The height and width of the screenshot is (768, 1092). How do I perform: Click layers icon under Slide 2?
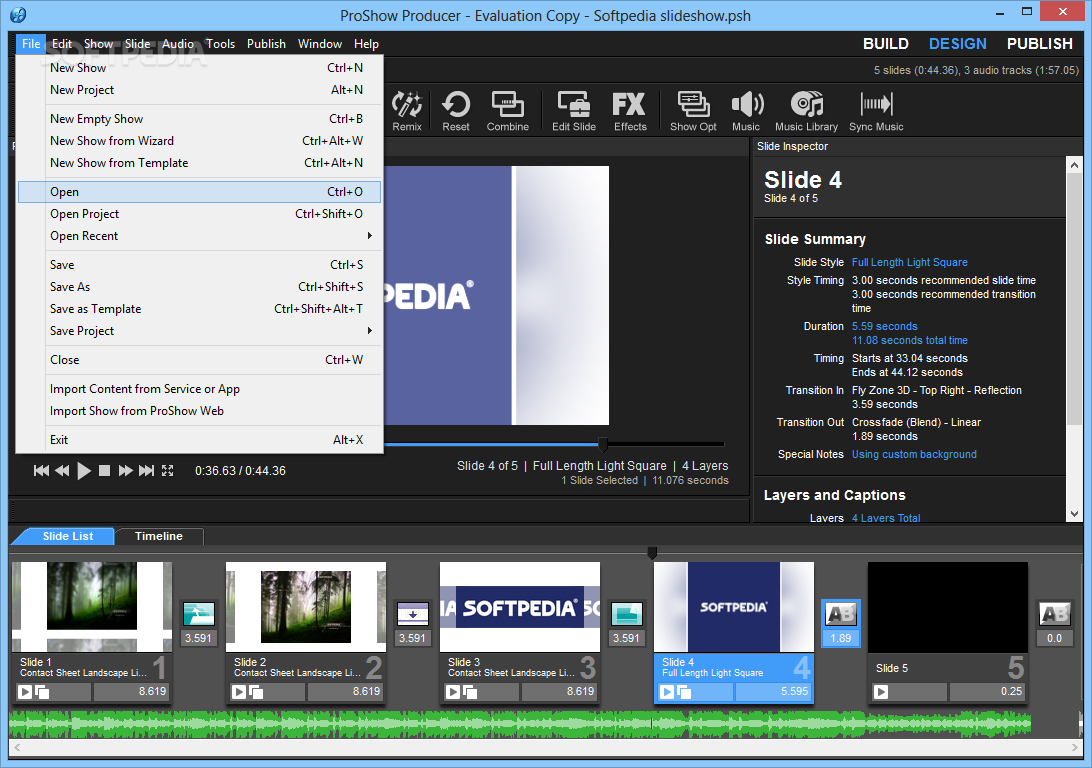256,691
